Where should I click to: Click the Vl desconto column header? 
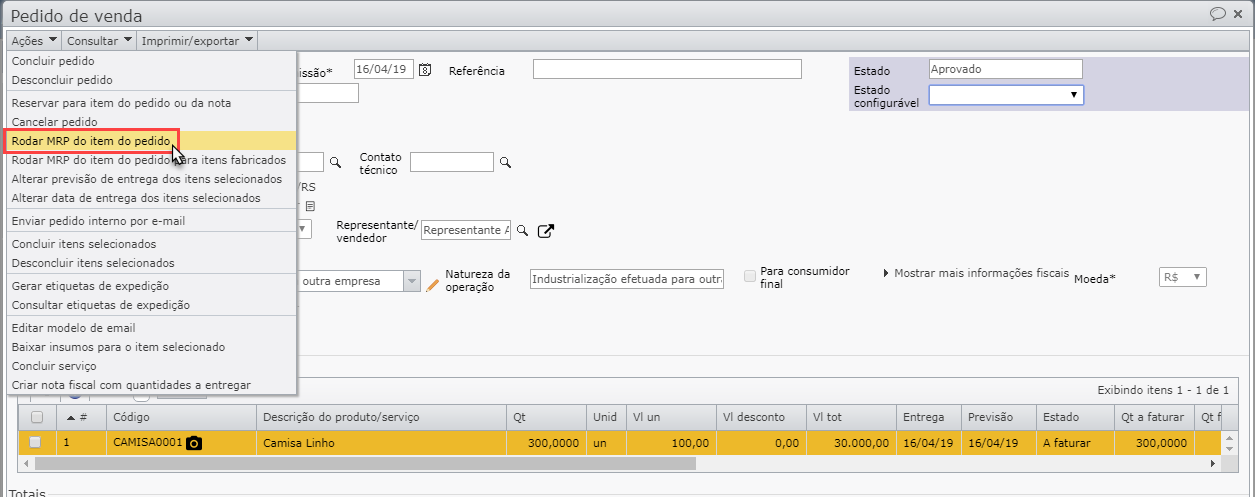coord(760,417)
